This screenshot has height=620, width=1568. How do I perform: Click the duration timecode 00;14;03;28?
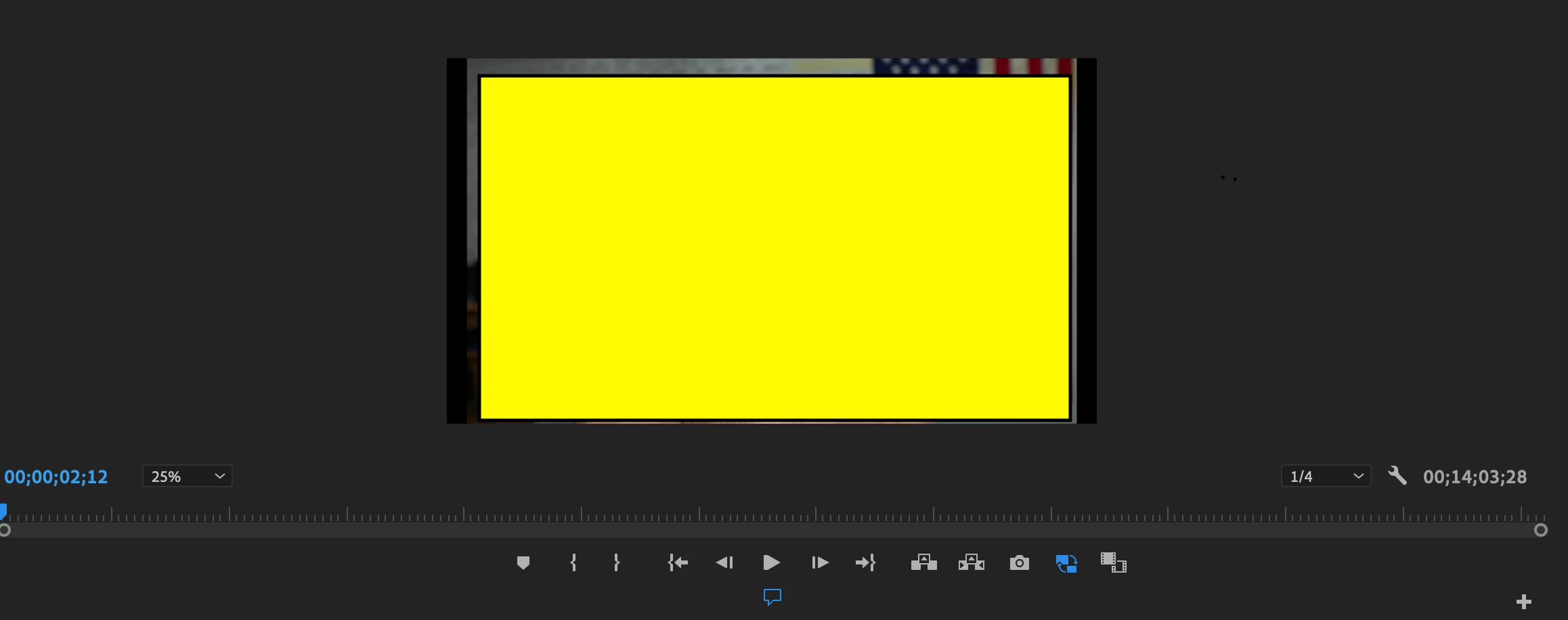[x=1475, y=477]
